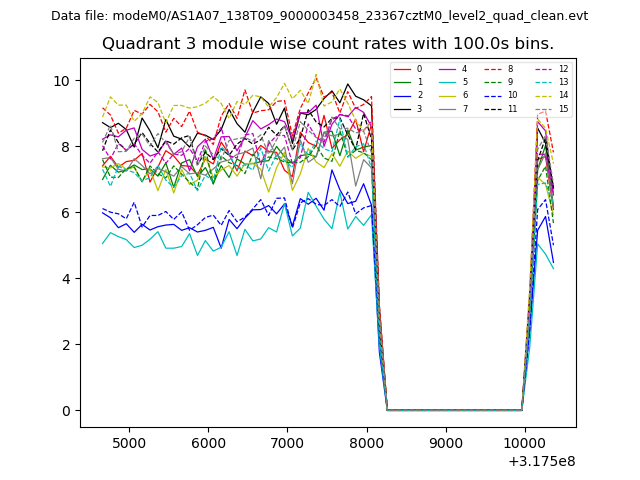The height and width of the screenshot is (480, 640).
Task: Select the gray dashed legend line for module 15
Action: pyautogui.click(x=543, y=108)
